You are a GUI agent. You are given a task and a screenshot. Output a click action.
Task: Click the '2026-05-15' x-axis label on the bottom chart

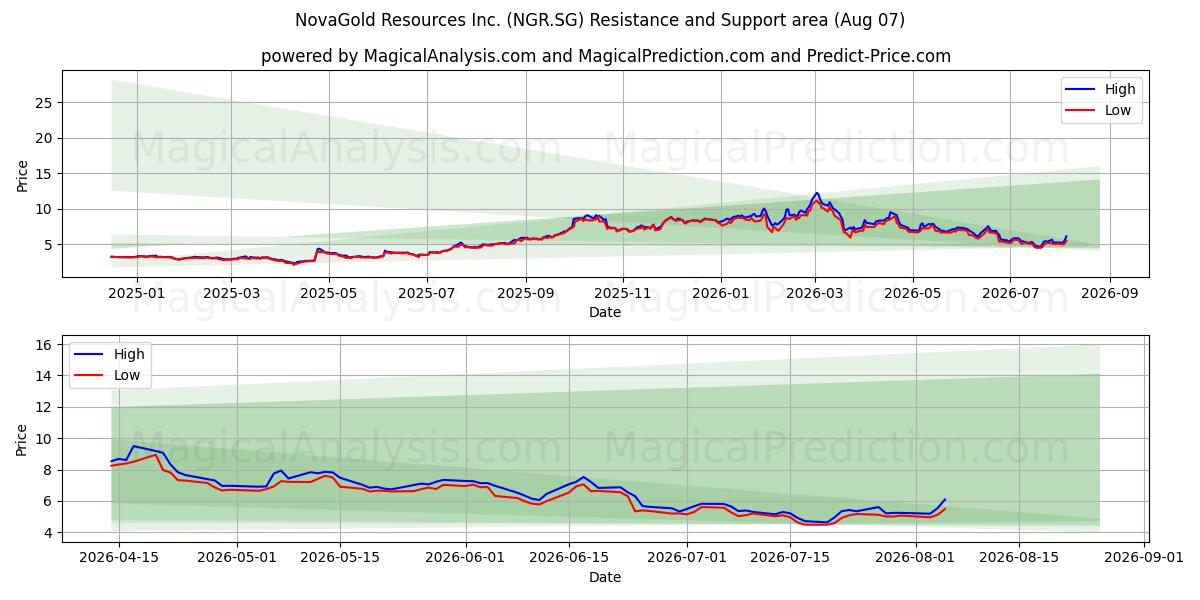(341, 558)
